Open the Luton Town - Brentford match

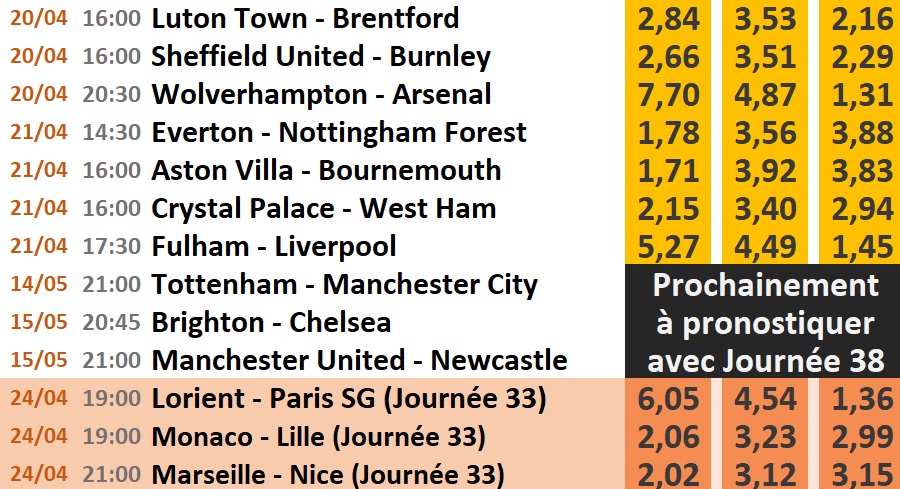click(305, 19)
